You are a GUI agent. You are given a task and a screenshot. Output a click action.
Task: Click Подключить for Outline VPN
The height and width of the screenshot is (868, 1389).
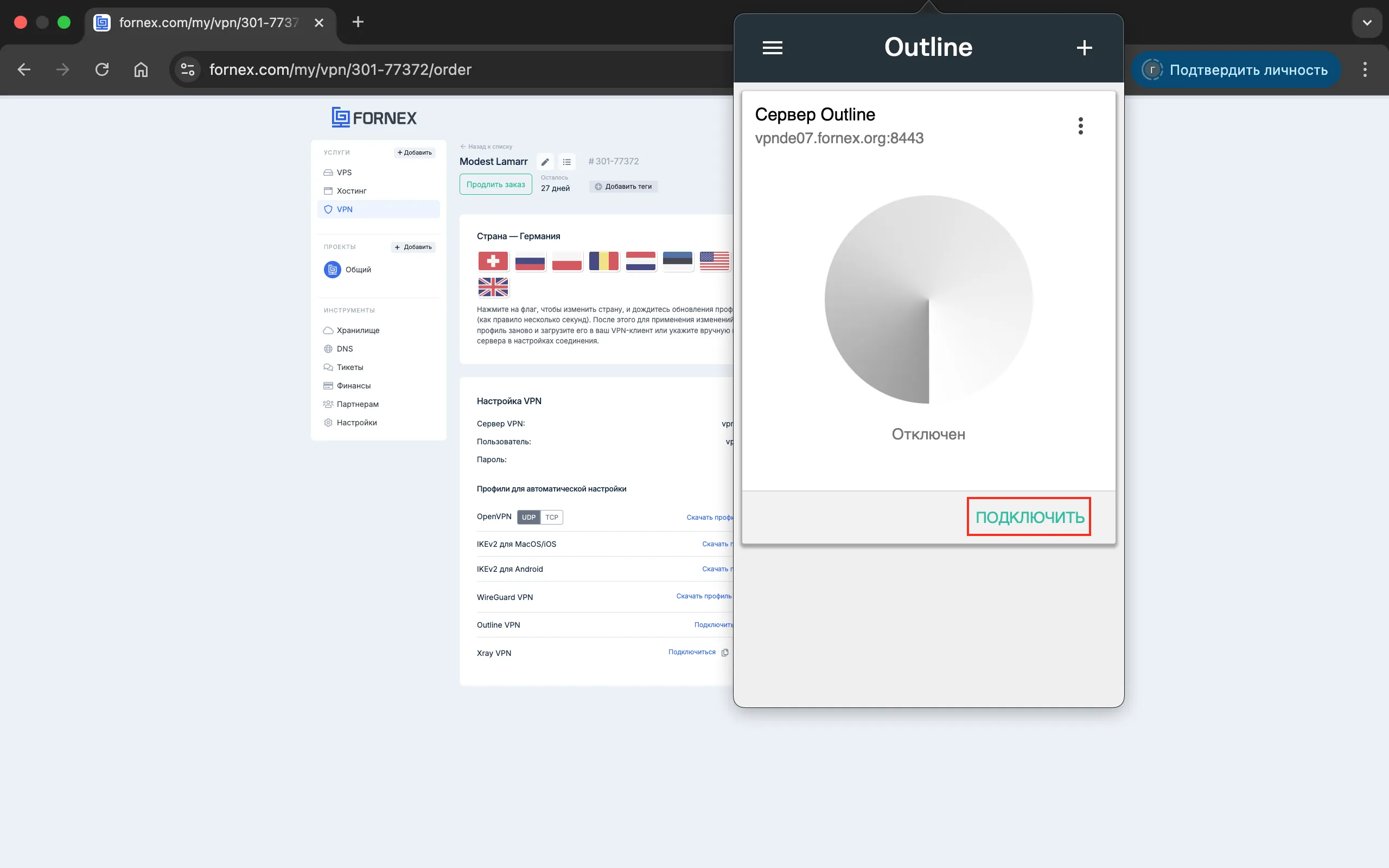pyautogui.click(x=713, y=624)
